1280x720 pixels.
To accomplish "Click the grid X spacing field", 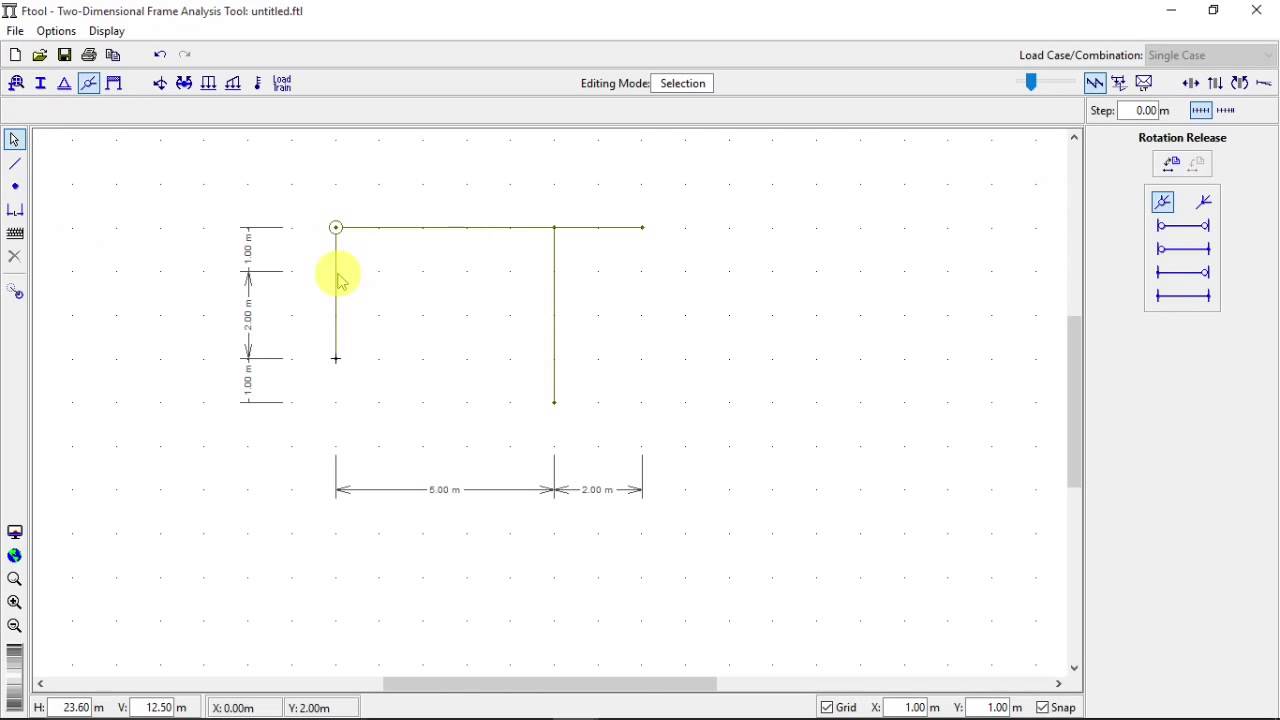I will [905, 708].
